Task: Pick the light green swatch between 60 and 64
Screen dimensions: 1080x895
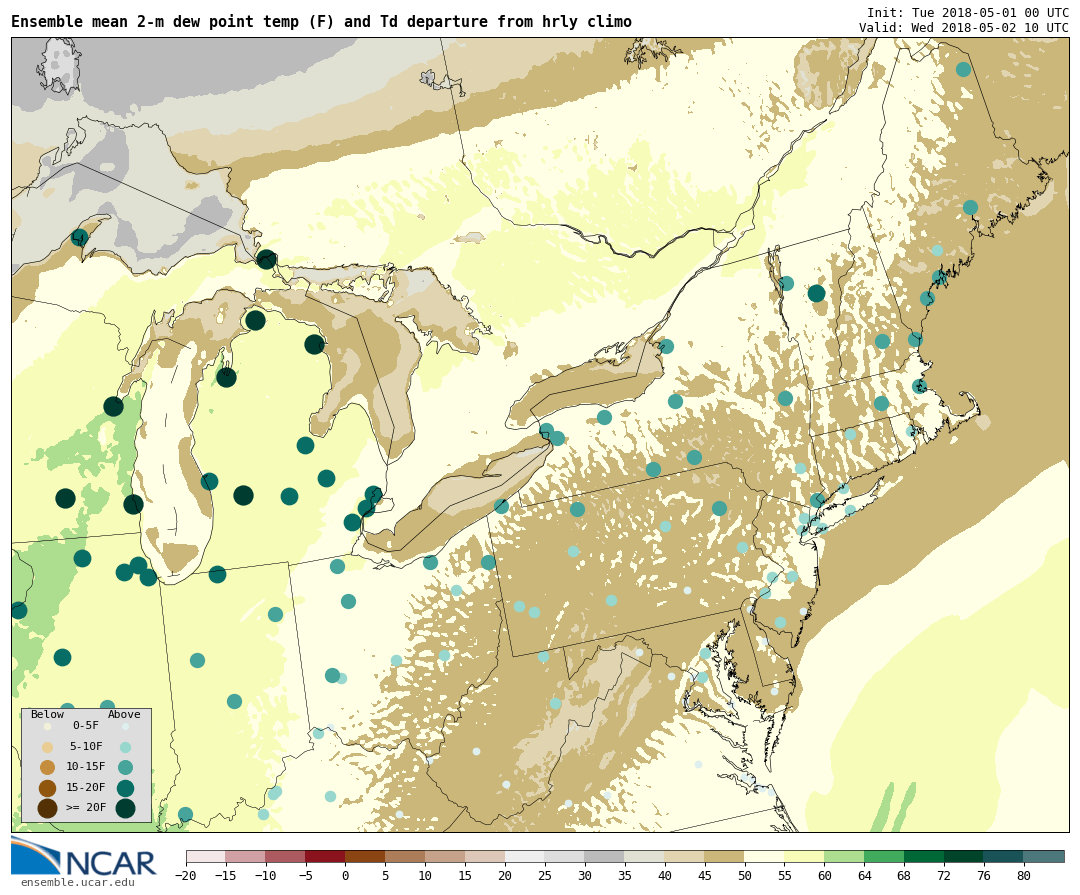Action: tap(844, 857)
